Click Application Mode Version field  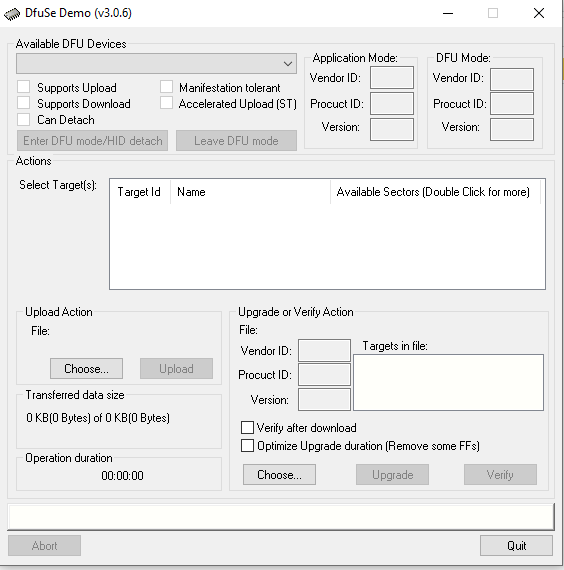392,129
